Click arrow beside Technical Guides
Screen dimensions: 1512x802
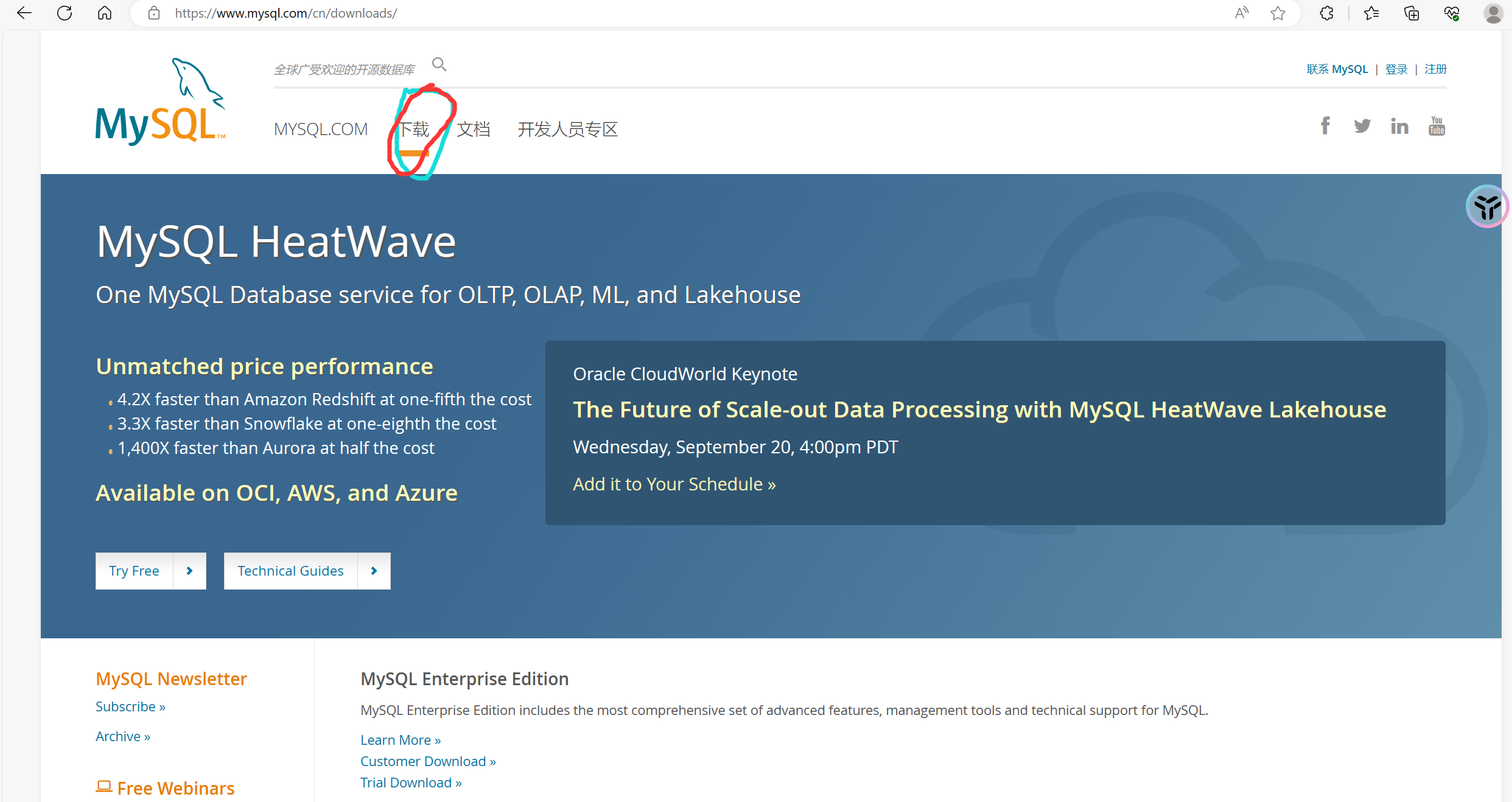coord(374,571)
